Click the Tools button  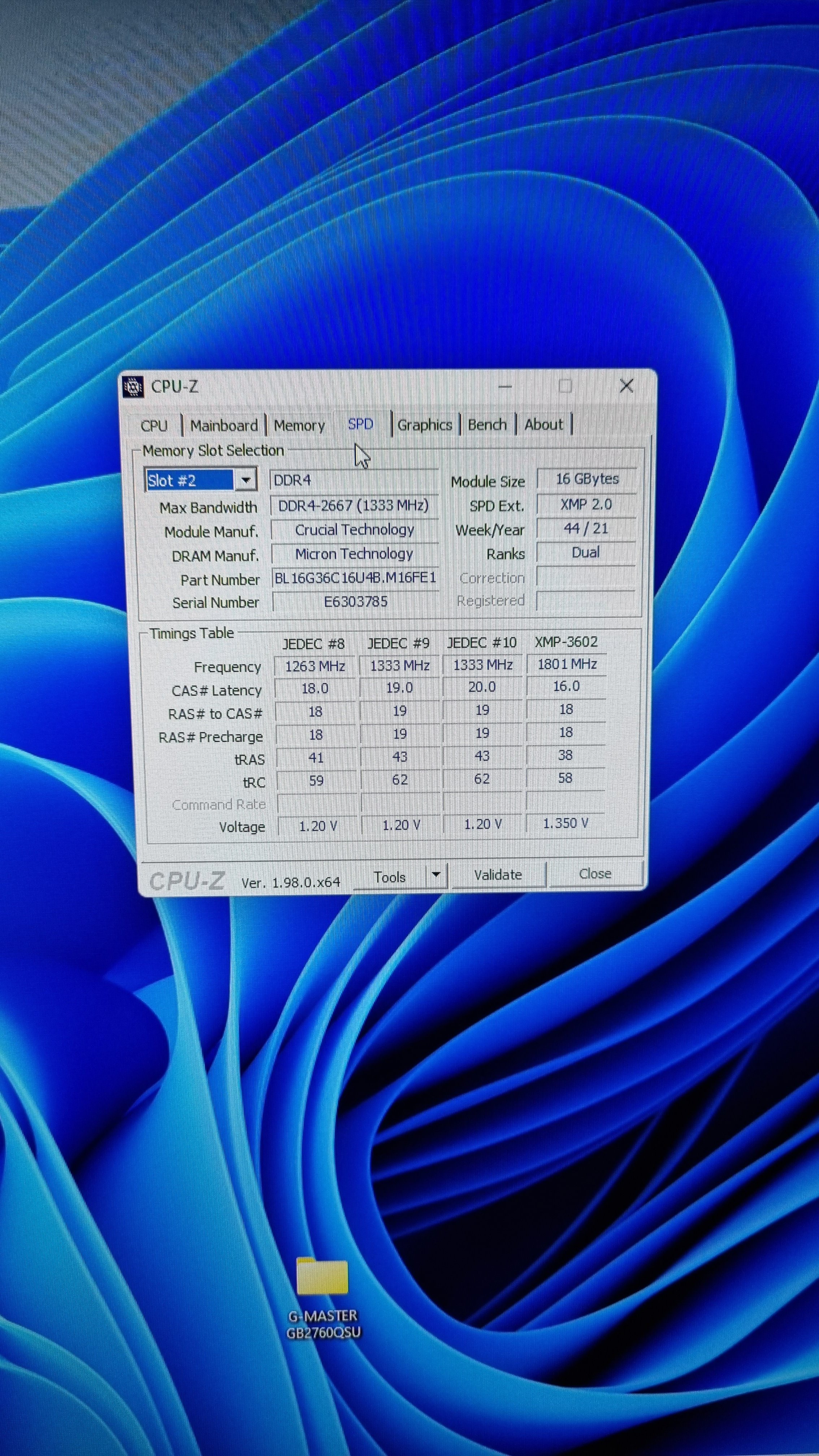389,877
